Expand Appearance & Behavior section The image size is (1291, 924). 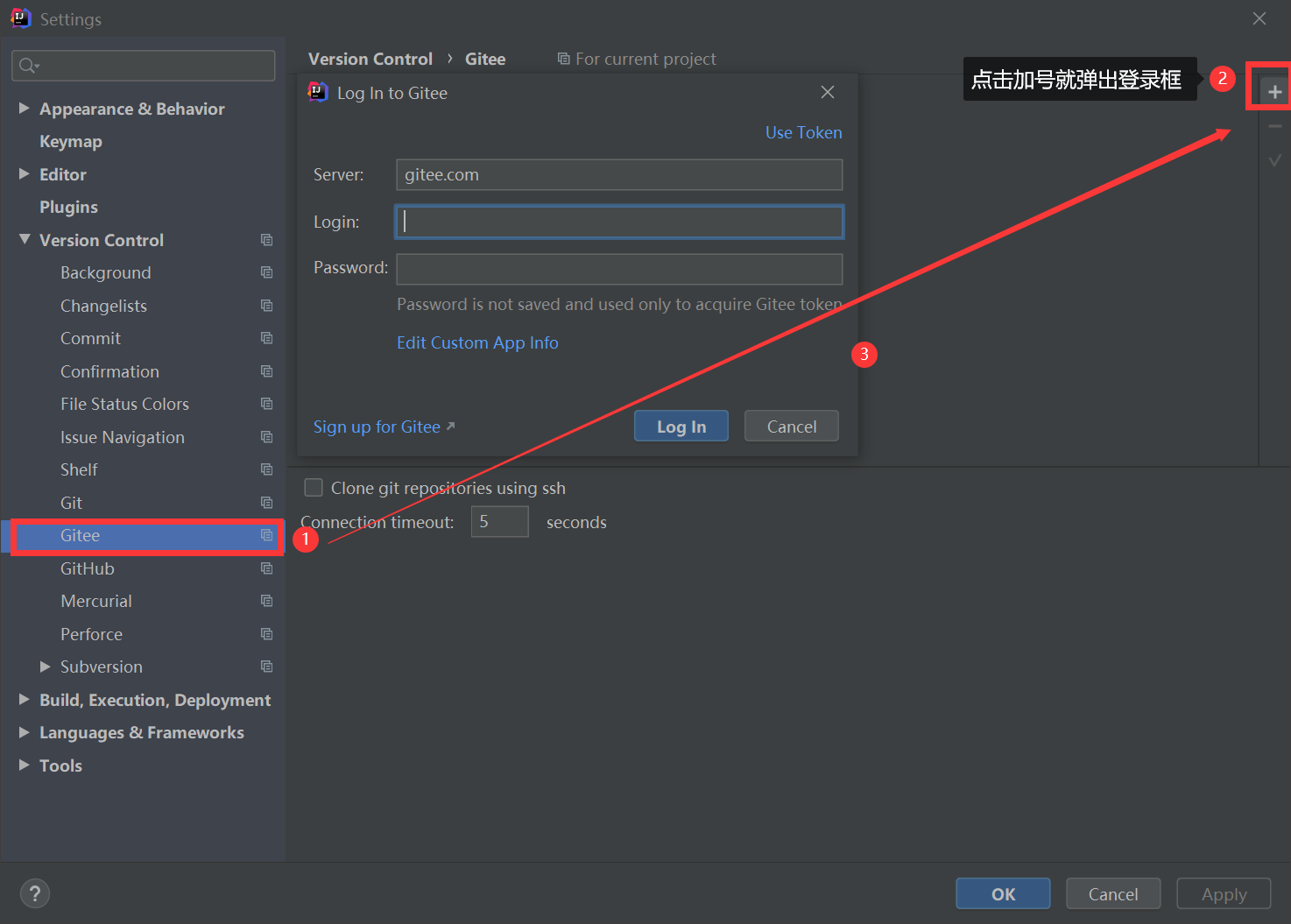point(25,108)
